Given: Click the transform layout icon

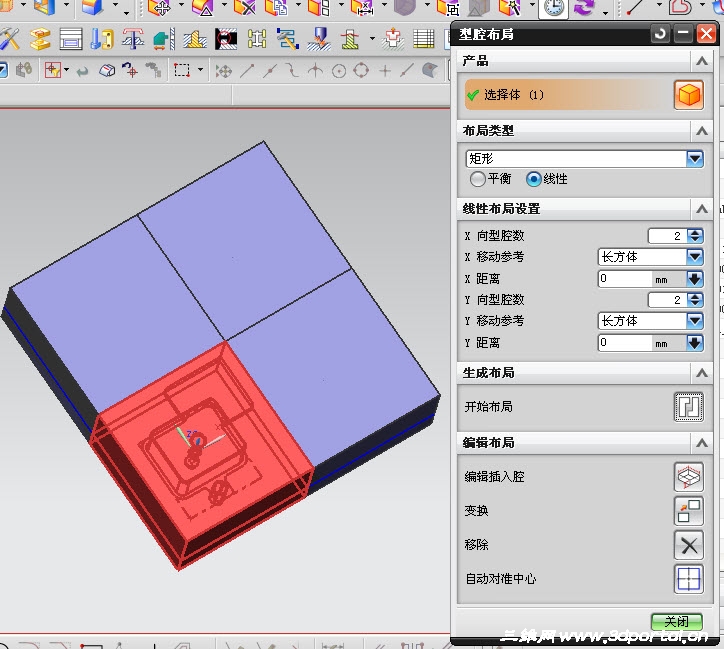Looking at the screenshot, I should (688, 511).
